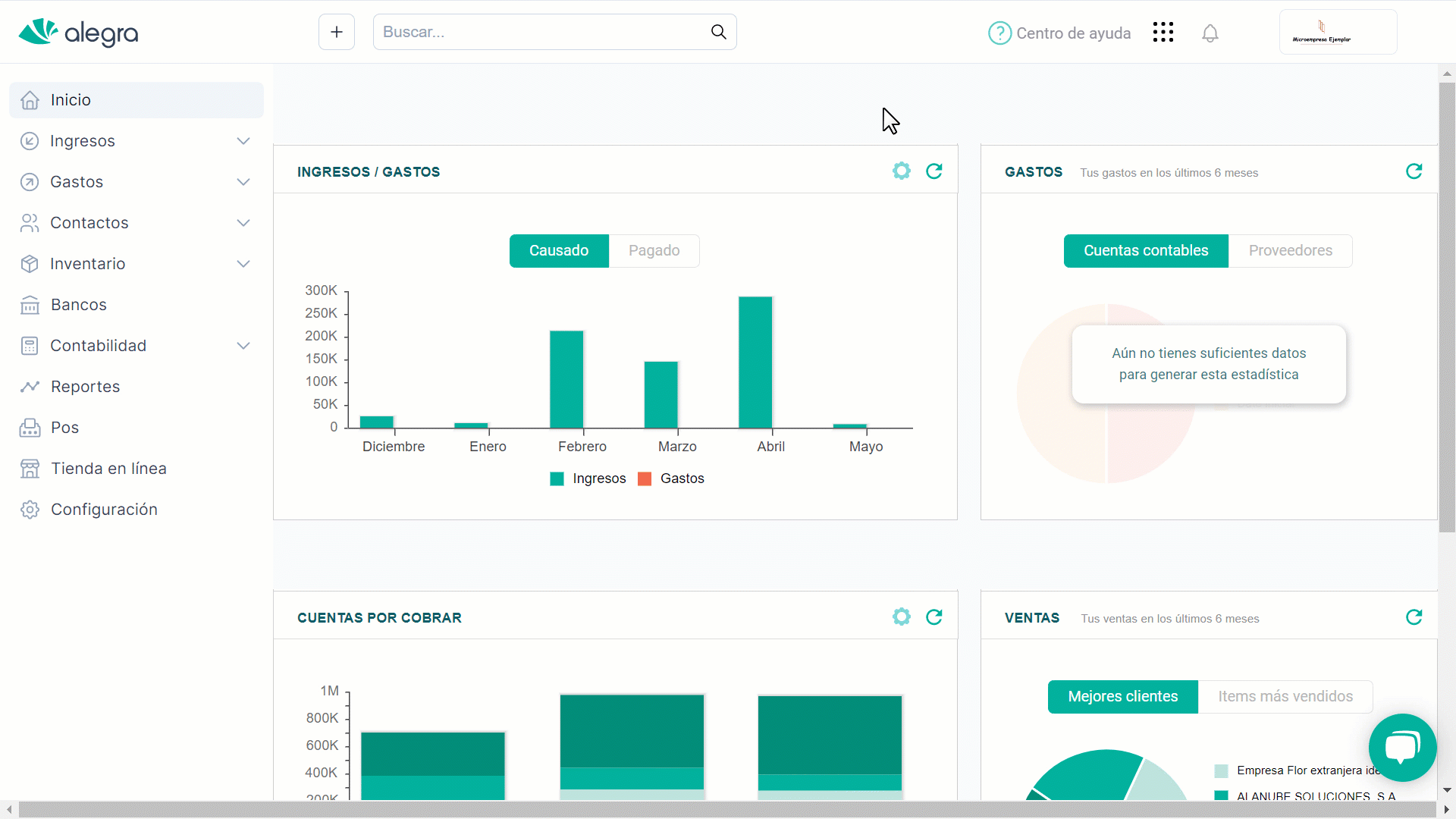Toggle Ingresos series in chart legend

[588, 479]
